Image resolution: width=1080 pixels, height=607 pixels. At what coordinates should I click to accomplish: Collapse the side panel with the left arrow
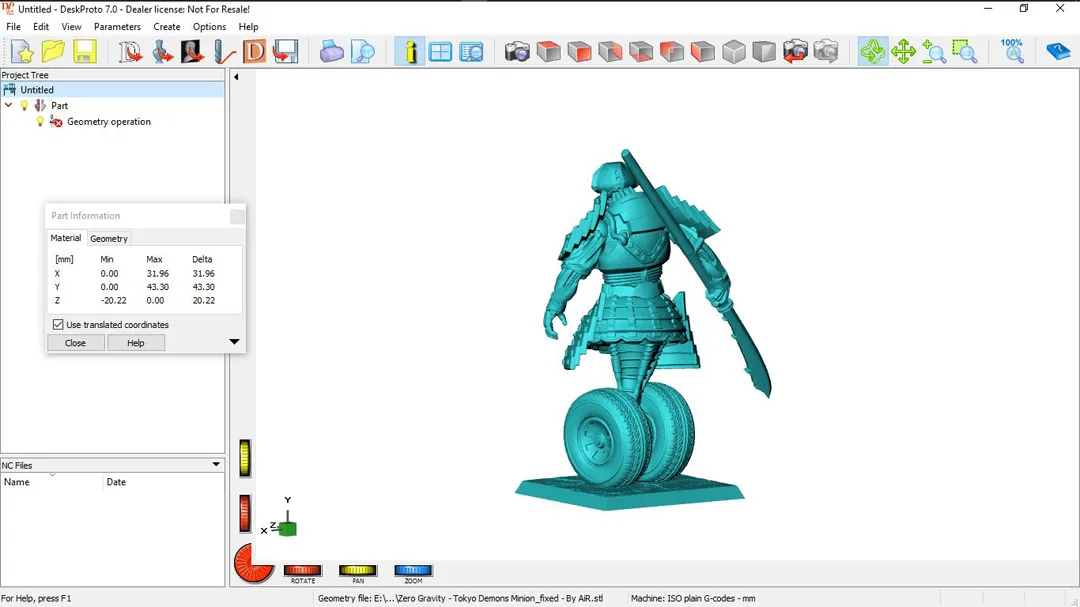tap(236, 76)
